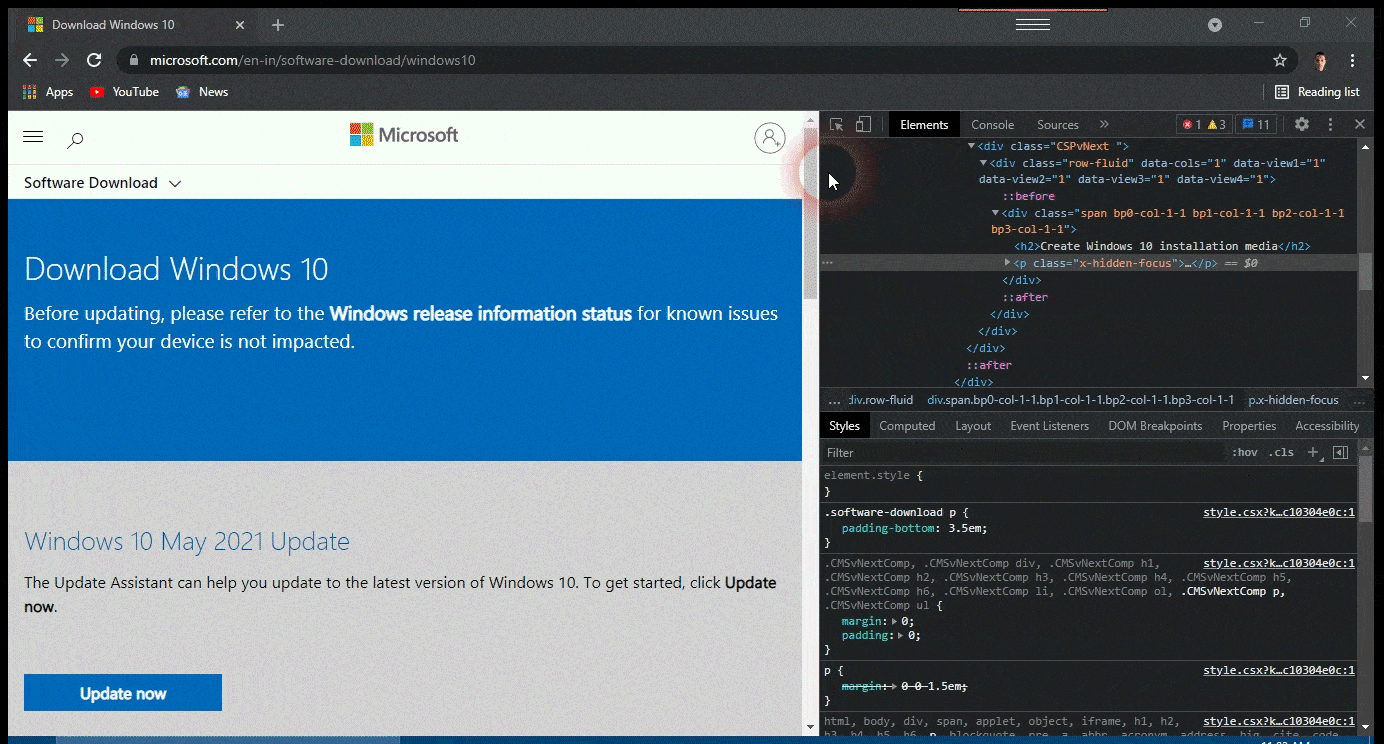Expand the p class x-hidden-focus node
Viewport: 1384px width, 744px height.
(1007, 263)
